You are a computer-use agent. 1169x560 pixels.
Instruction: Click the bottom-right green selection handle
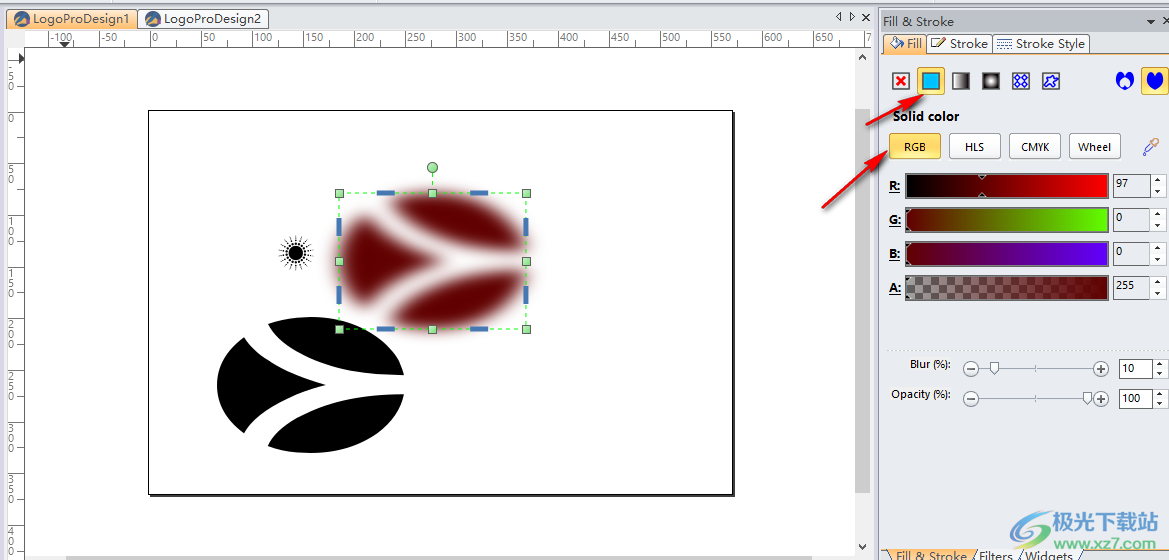tap(526, 329)
